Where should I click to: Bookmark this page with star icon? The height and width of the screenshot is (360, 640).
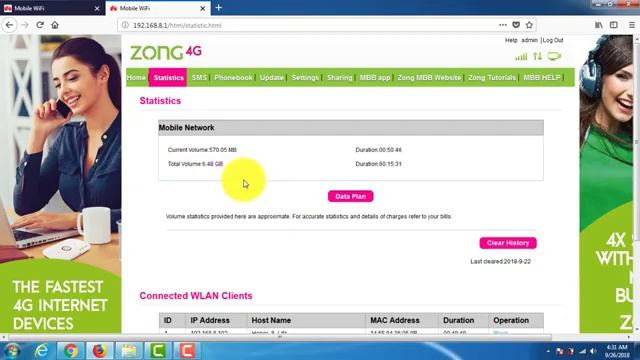[x=529, y=25]
